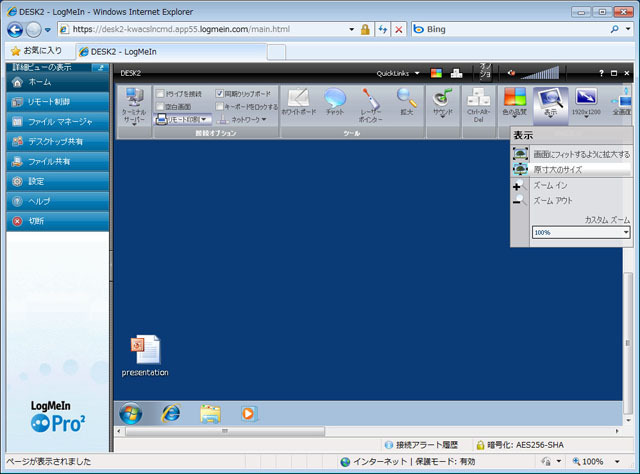Viewport: 640px width, 474px height.
Task: Open File Manager (ファイルマネージャ) in sidebar
Action: (x=58, y=122)
